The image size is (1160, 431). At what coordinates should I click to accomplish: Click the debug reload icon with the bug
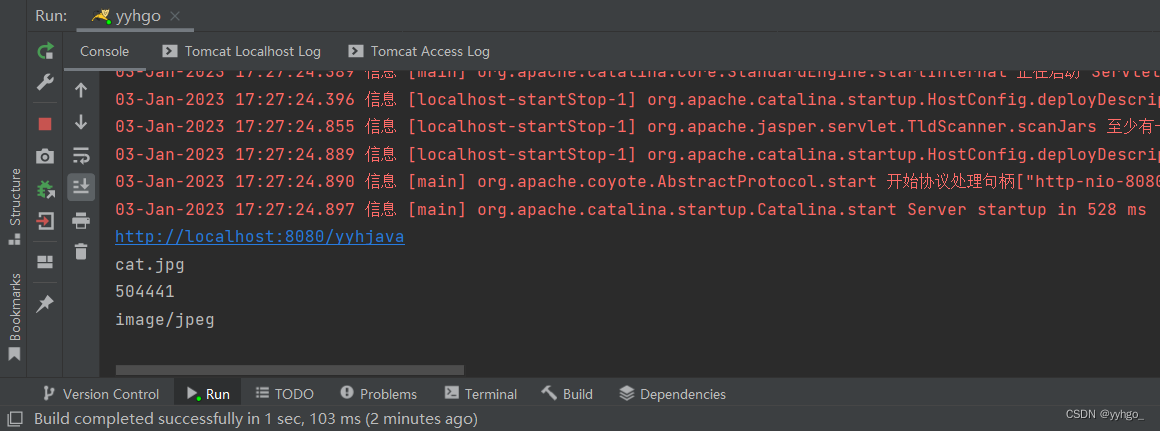click(45, 189)
